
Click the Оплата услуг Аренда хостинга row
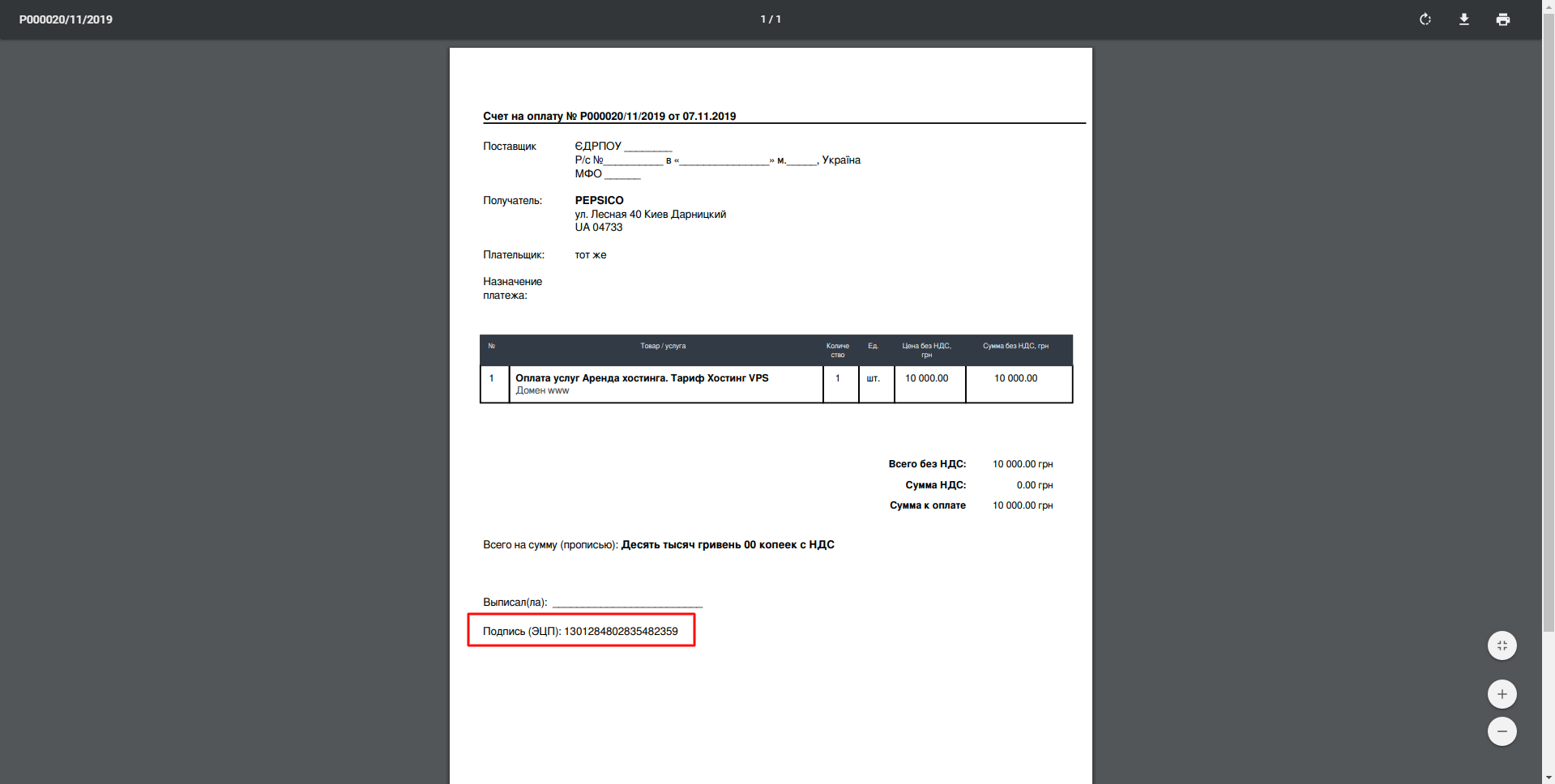pyautogui.click(x=642, y=378)
